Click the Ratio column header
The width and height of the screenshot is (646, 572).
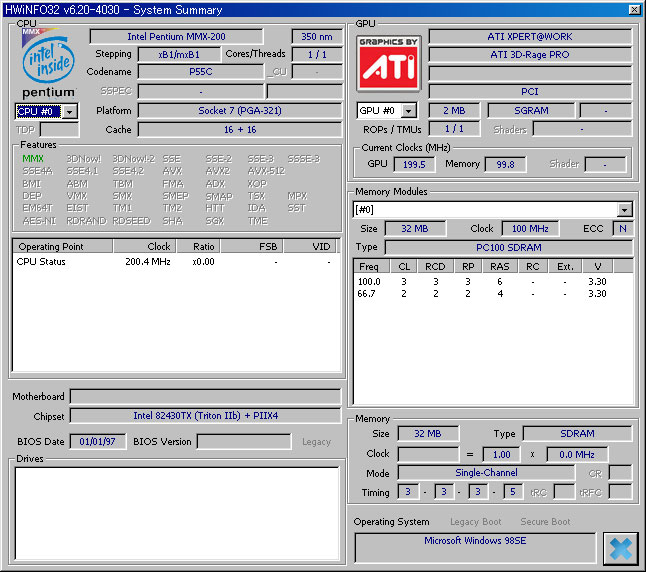(198, 246)
